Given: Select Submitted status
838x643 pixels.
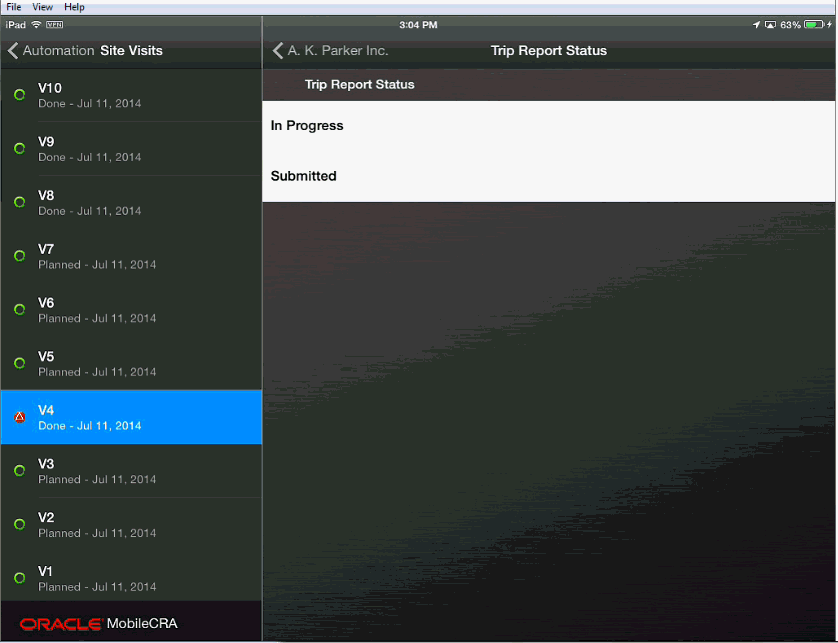Looking at the screenshot, I should pyautogui.click(x=549, y=176).
